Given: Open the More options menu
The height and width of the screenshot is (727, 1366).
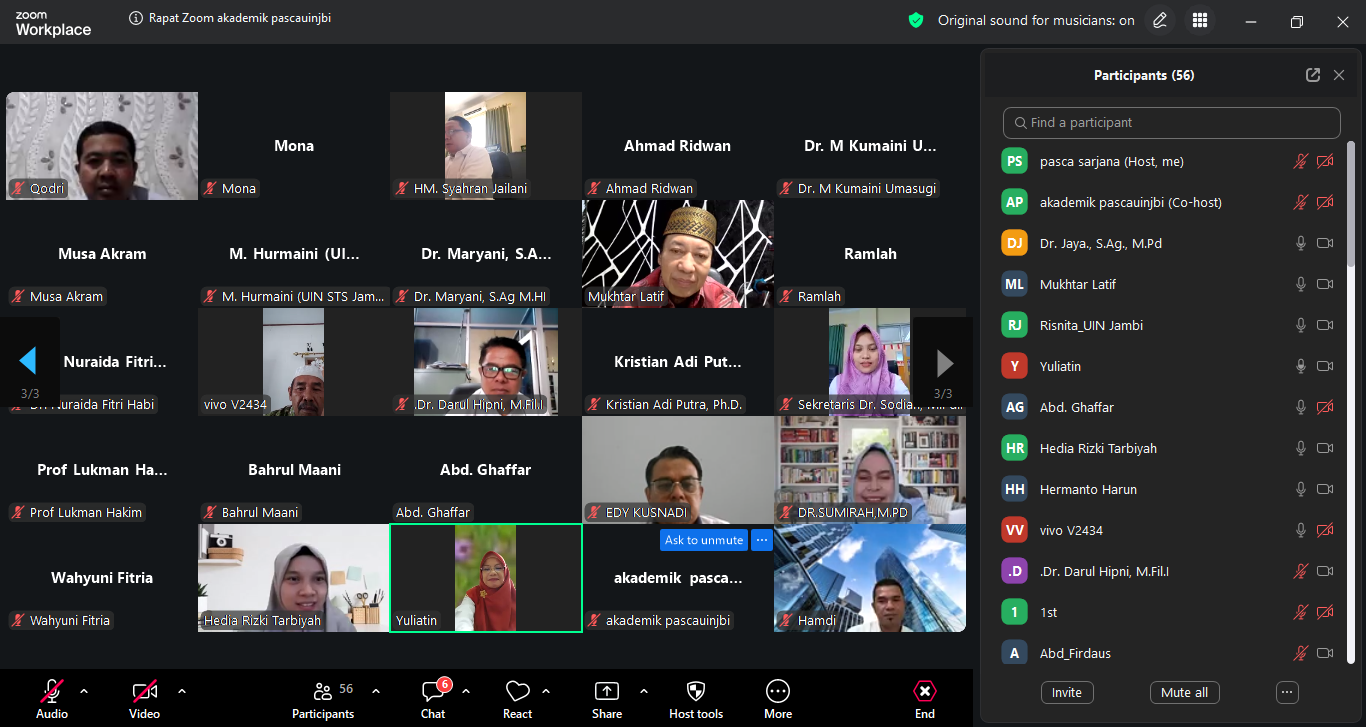Looking at the screenshot, I should (777, 698).
